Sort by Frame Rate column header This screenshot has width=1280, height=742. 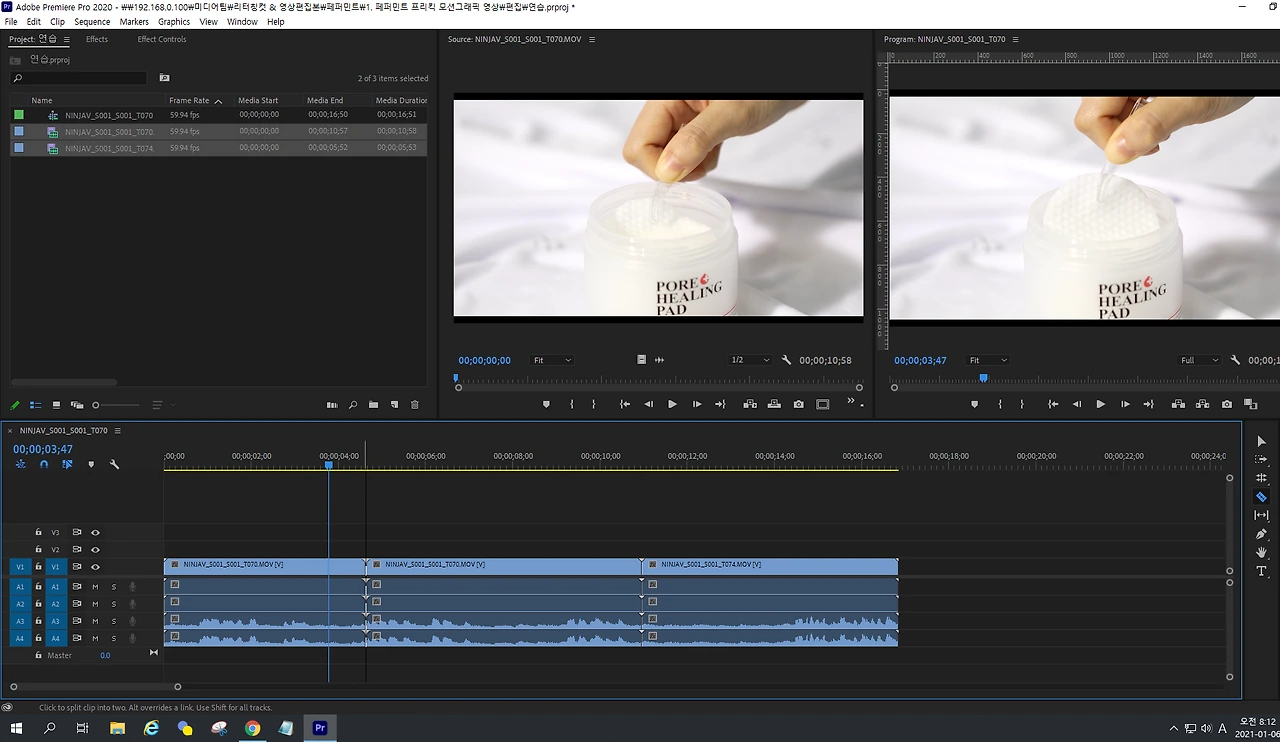coord(189,100)
